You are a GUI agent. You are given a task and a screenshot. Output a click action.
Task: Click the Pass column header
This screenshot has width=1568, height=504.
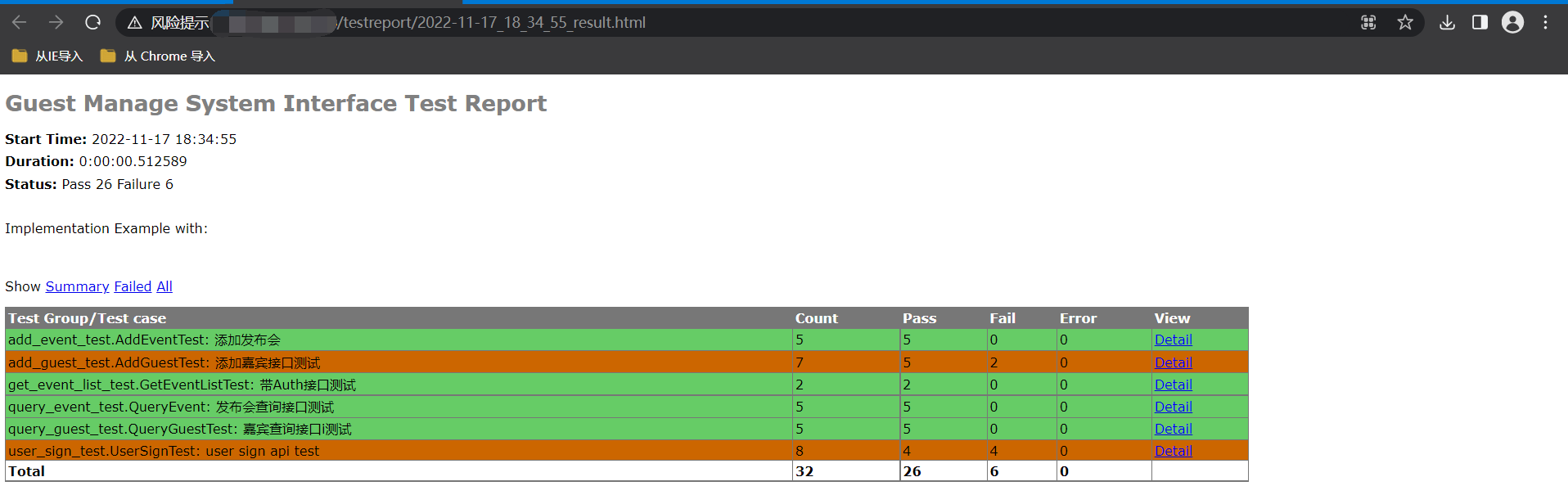[919, 318]
